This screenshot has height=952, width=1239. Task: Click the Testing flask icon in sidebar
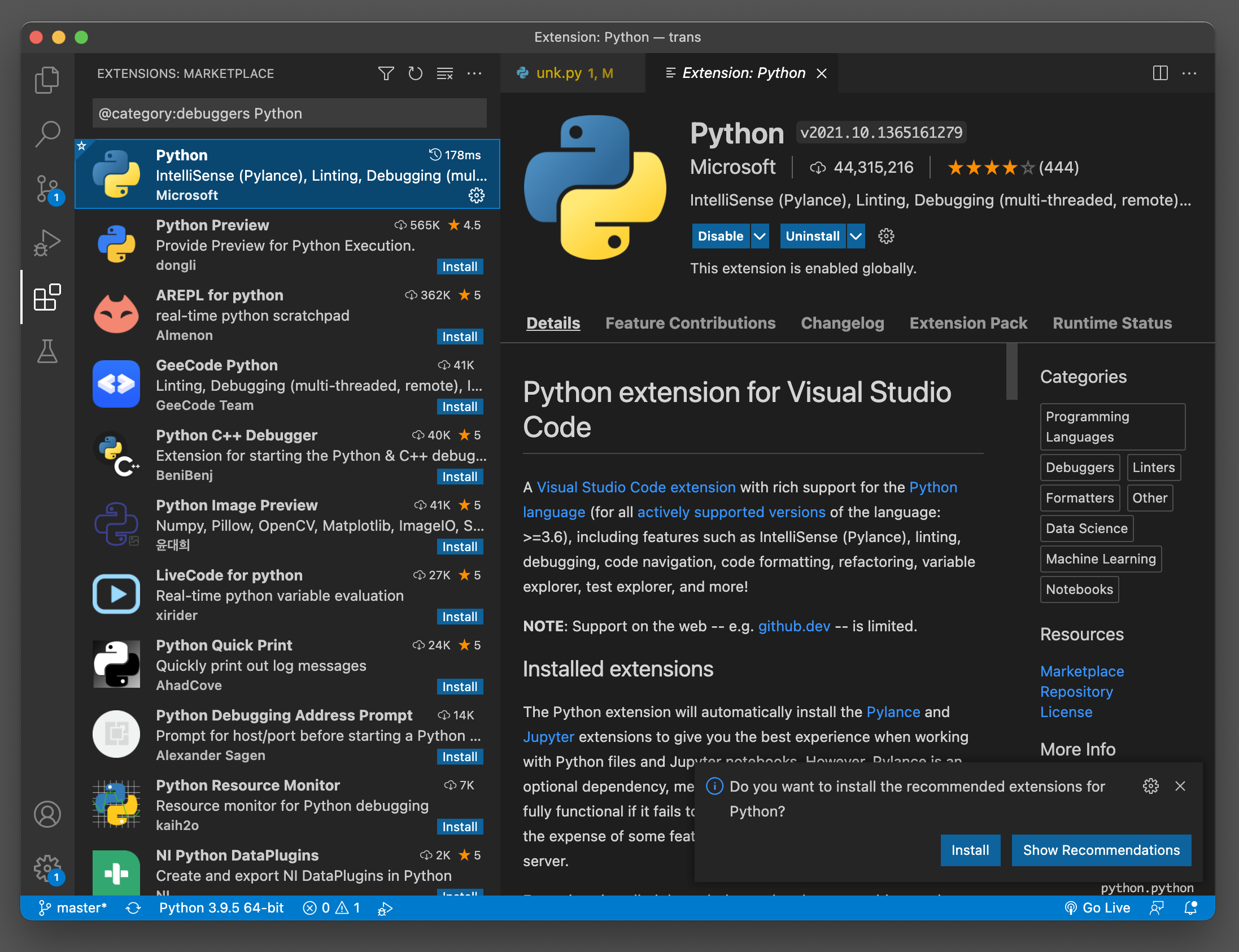pyautogui.click(x=46, y=351)
